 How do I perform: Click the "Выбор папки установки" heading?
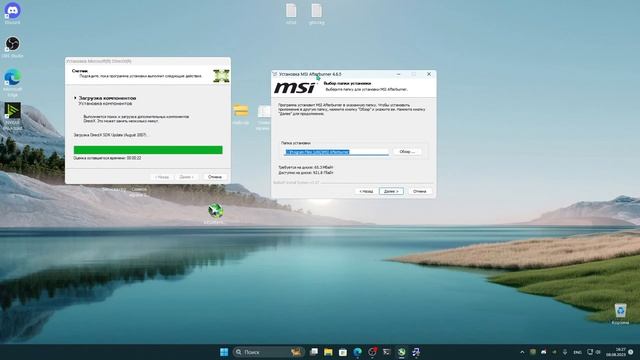(347, 83)
